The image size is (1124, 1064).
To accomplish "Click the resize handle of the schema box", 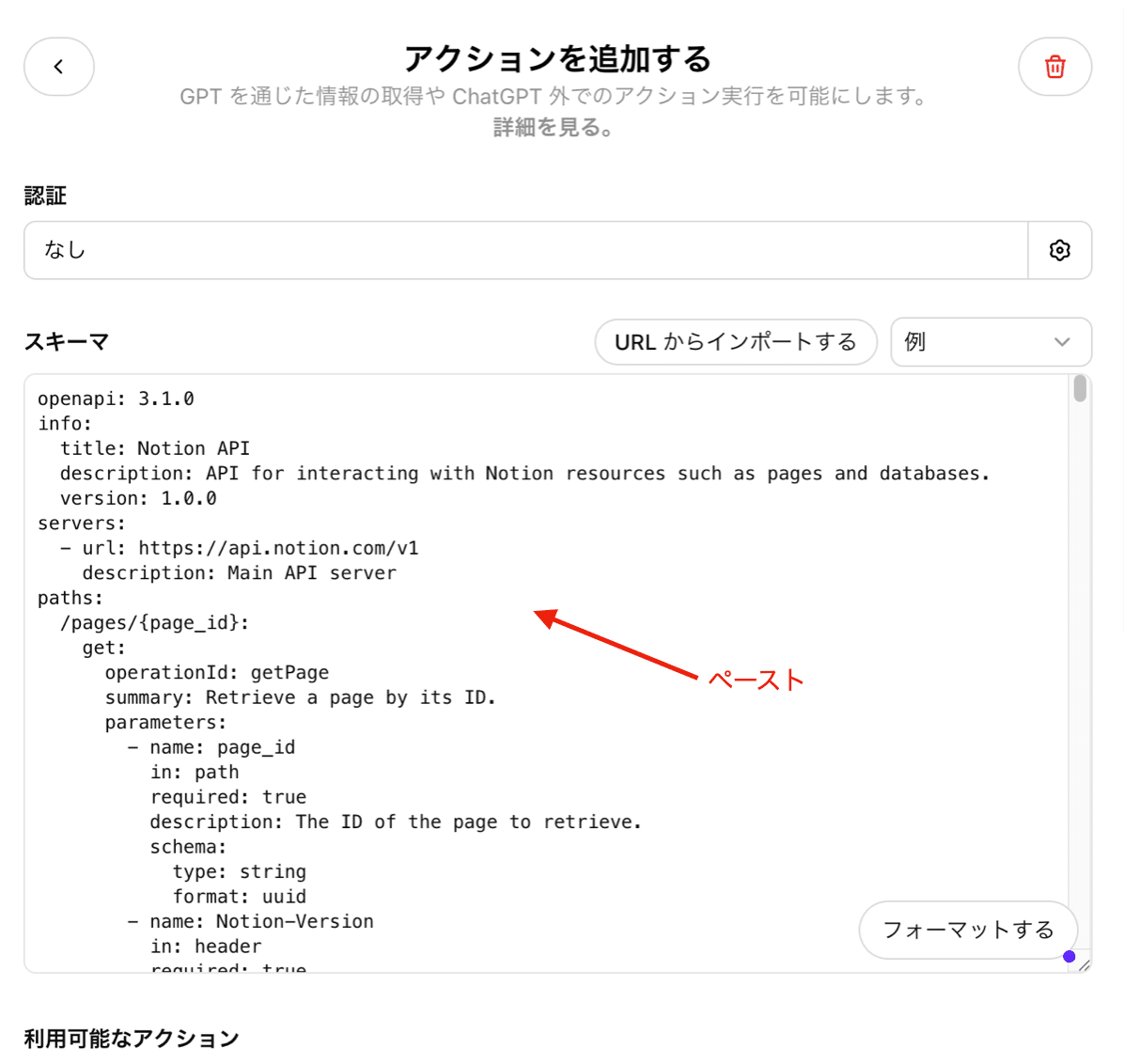I will coord(1083,963).
